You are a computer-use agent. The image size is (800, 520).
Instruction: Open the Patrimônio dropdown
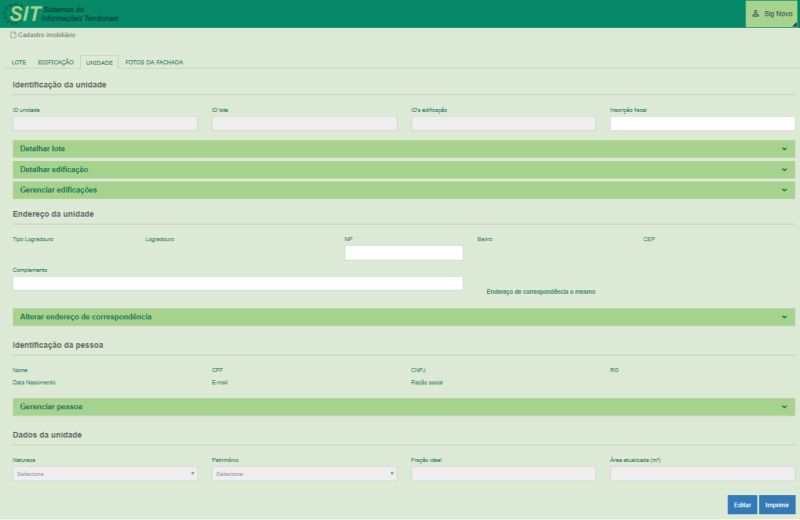click(304, 474)
